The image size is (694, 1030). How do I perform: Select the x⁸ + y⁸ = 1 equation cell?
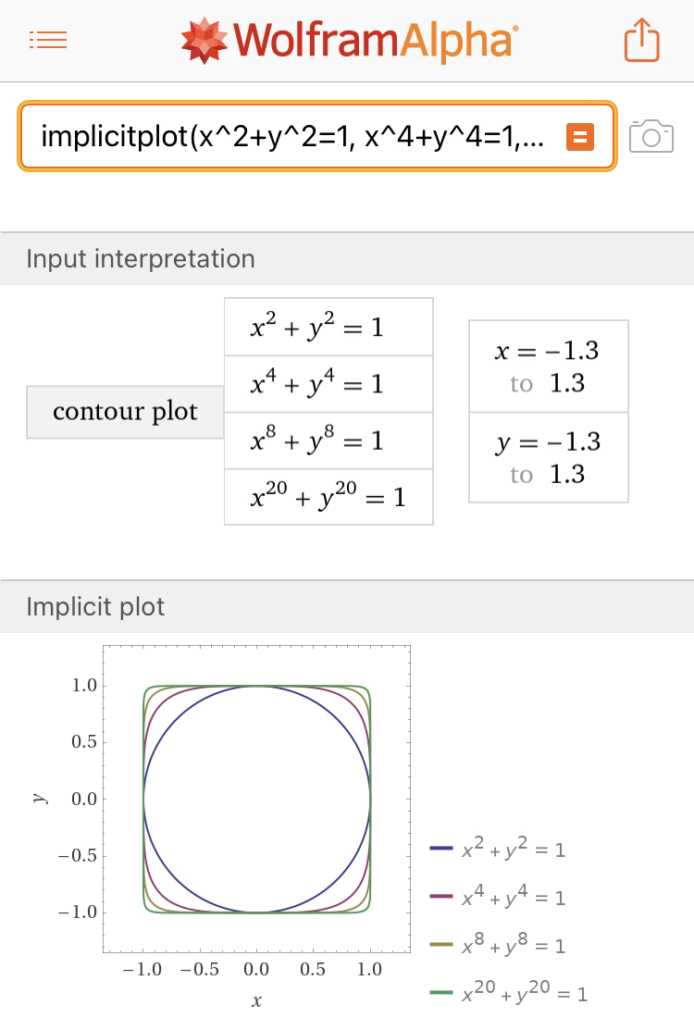328,440
